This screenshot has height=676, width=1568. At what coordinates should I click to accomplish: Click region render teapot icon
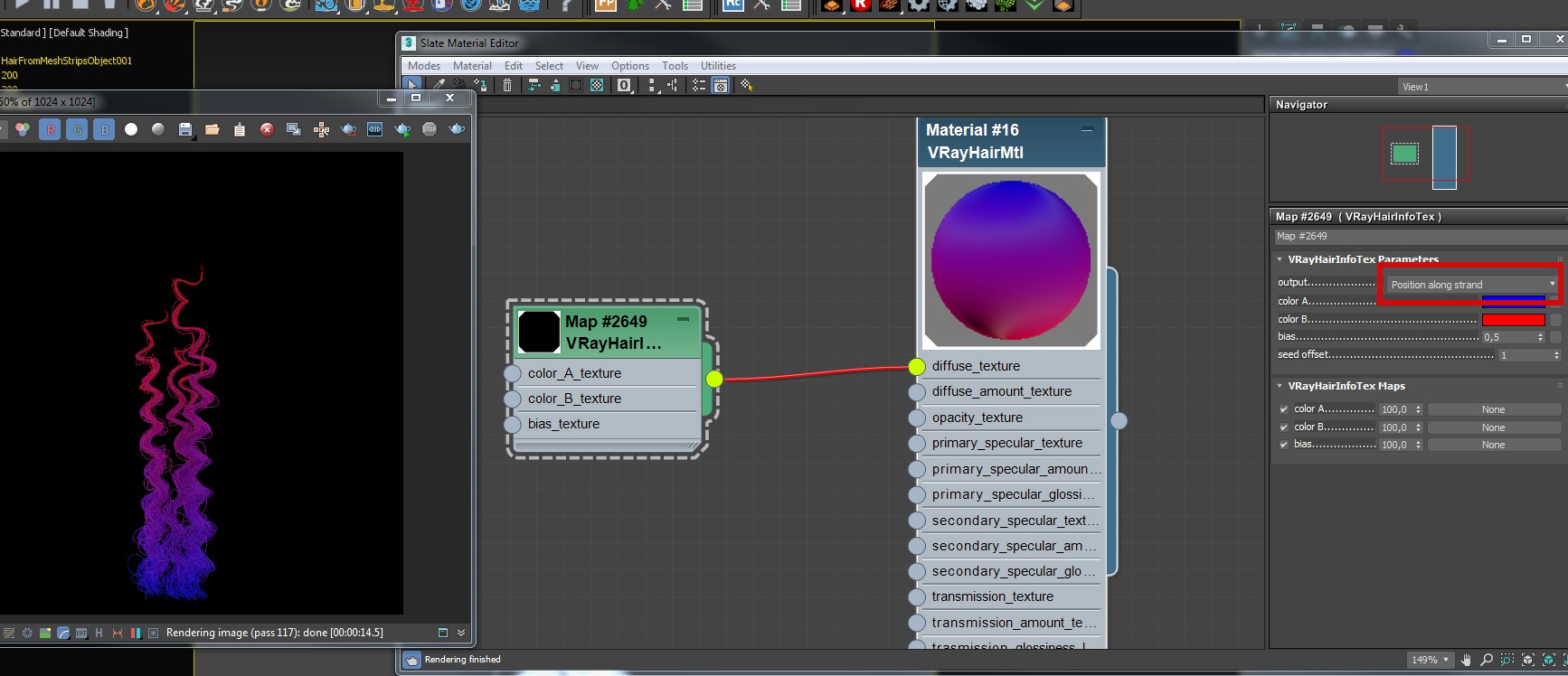pyautogui.click(x=348, y=129)
